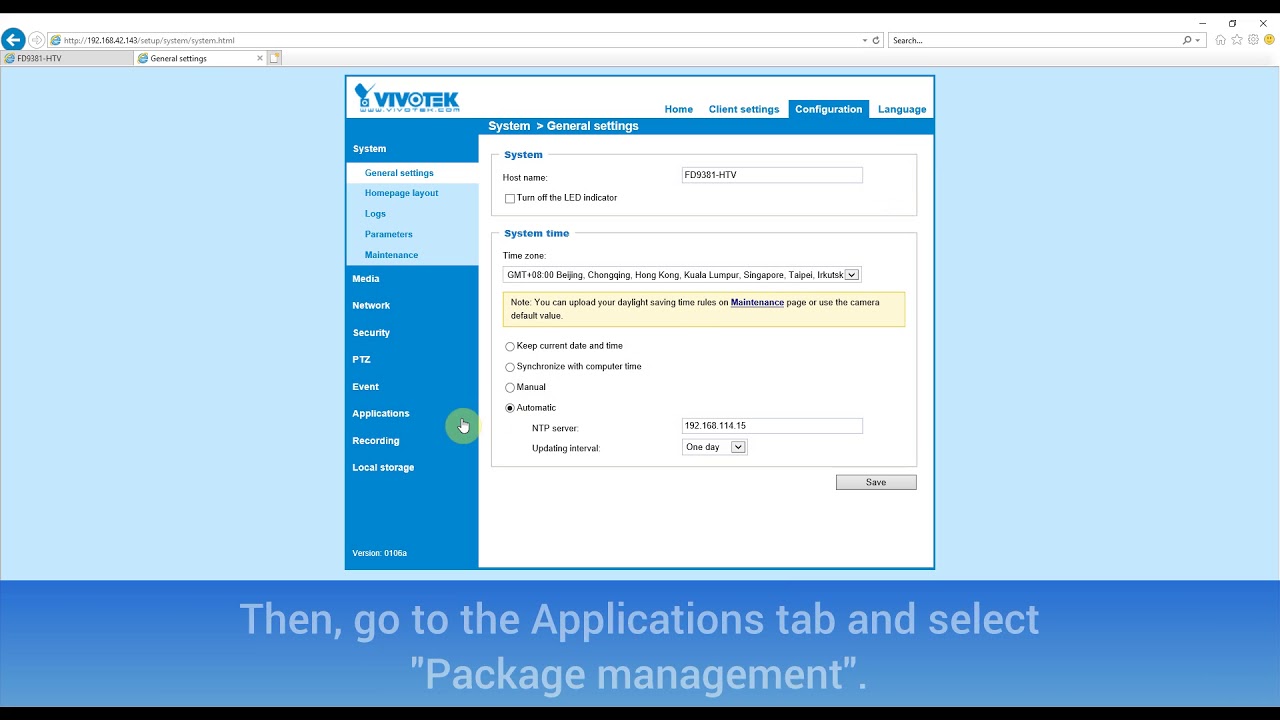Image resolution: width=1280 pixels, height=720 pixels.
Task: Open the address bar history dropdown arrow
Action: coord(865,41)
